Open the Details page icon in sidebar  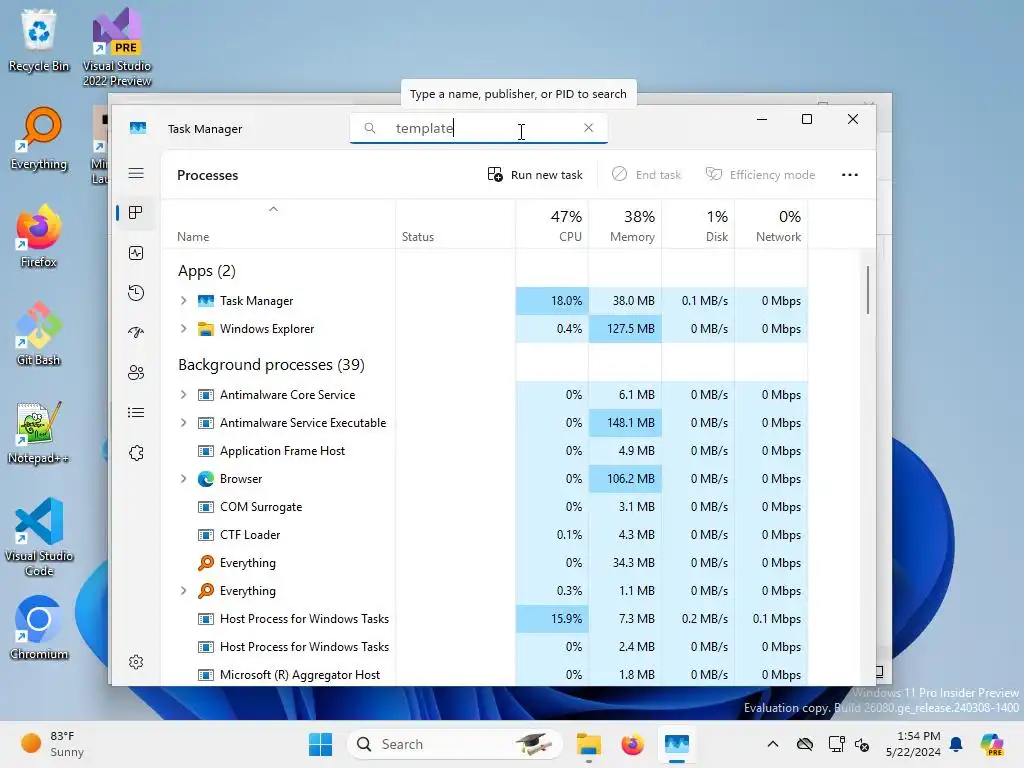click(x=136, y=413)
